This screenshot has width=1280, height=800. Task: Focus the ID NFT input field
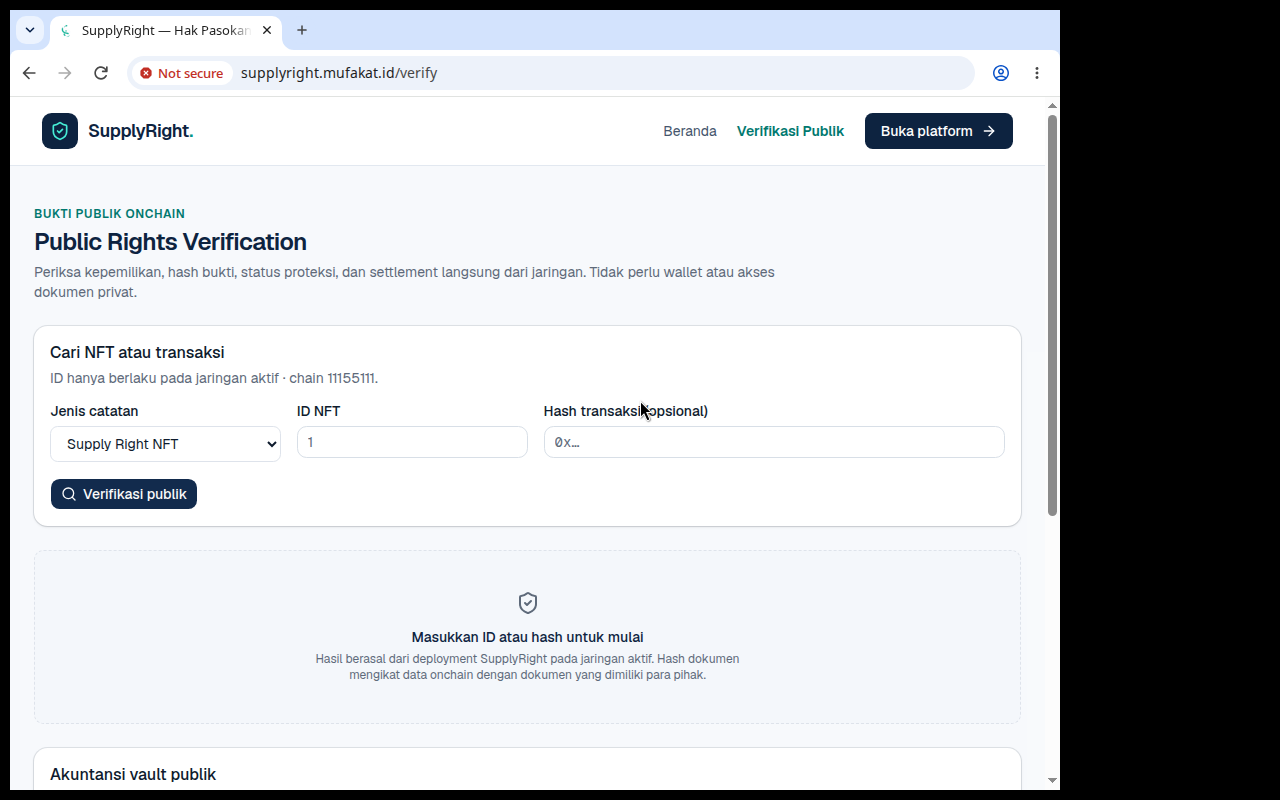coord(412,442)
